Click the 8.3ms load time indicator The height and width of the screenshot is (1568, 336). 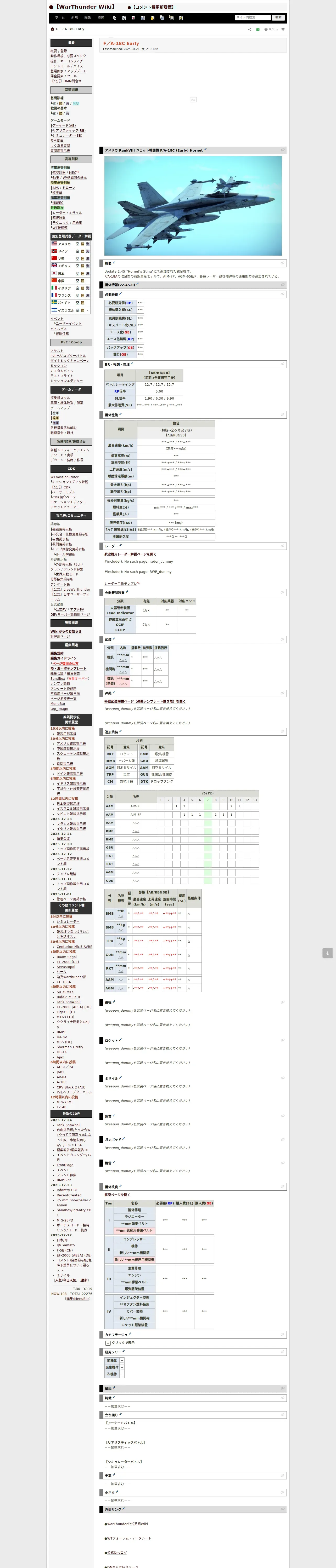pos(271,29)
